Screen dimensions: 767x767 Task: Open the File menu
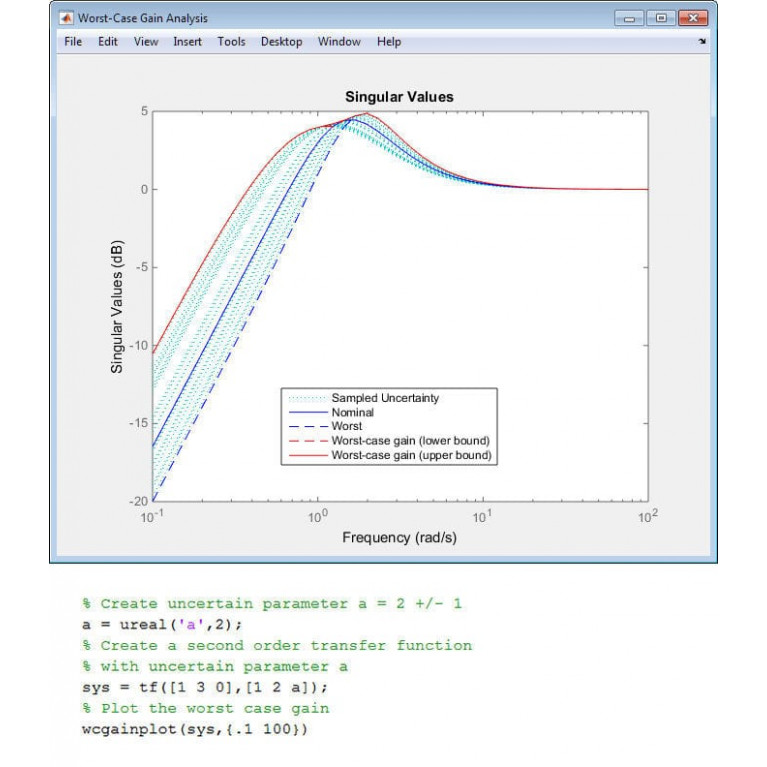73,42
